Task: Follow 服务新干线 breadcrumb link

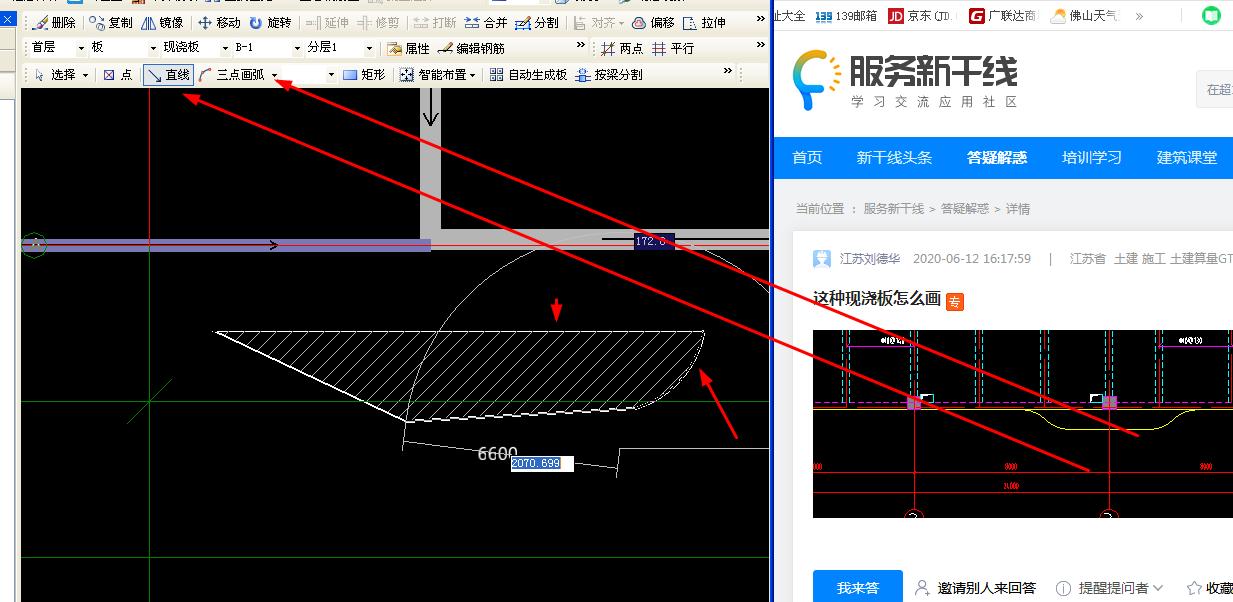Action: click(x=893, y=209)
